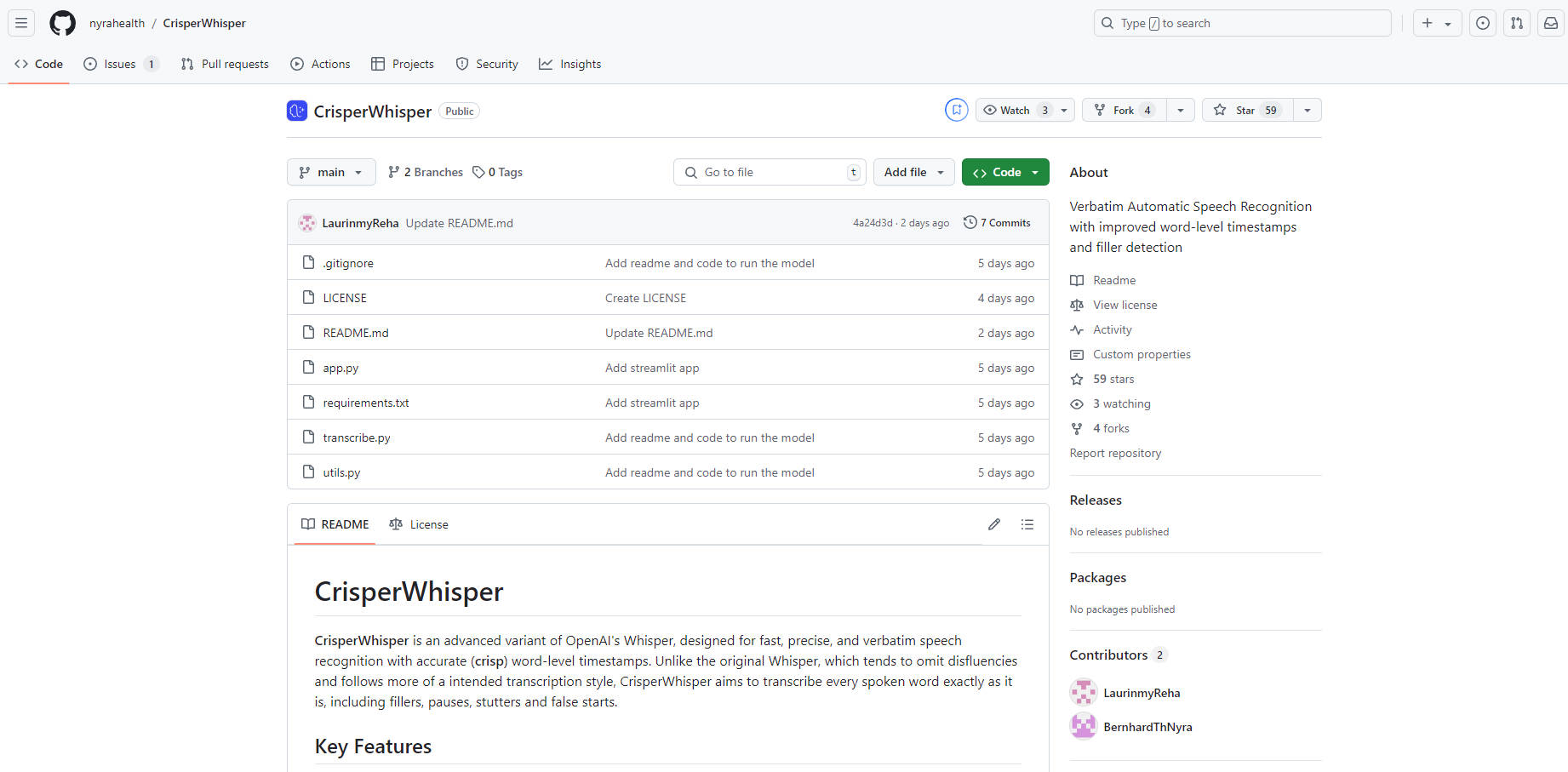The image size is (1568, 772).
Task: Open the hamburger navigation menu
Action: click(21, 23)
